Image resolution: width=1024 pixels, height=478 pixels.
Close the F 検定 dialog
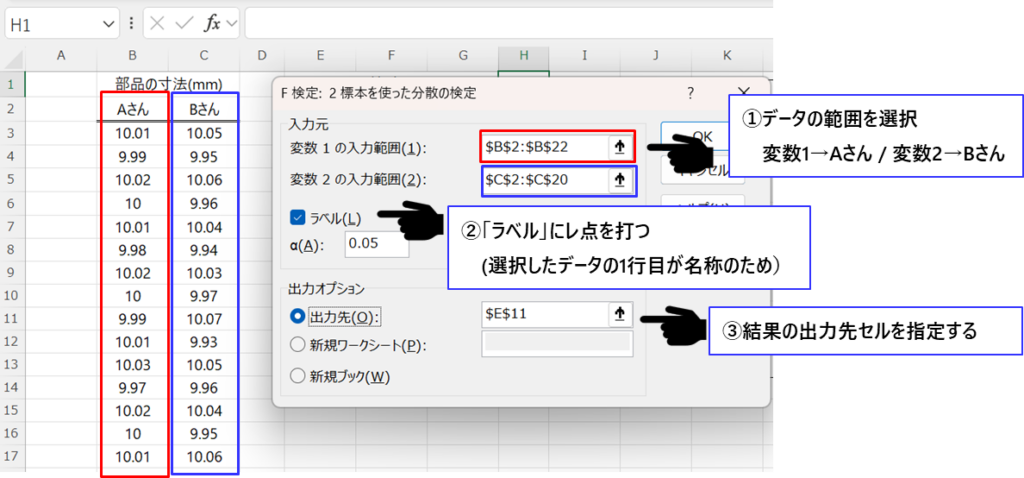point(743,92)
